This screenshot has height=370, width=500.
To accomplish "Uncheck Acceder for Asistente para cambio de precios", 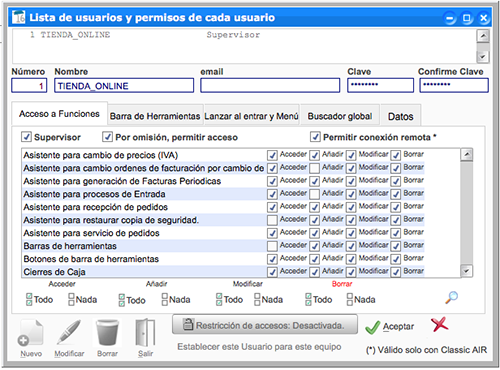I will coord(272,155).
